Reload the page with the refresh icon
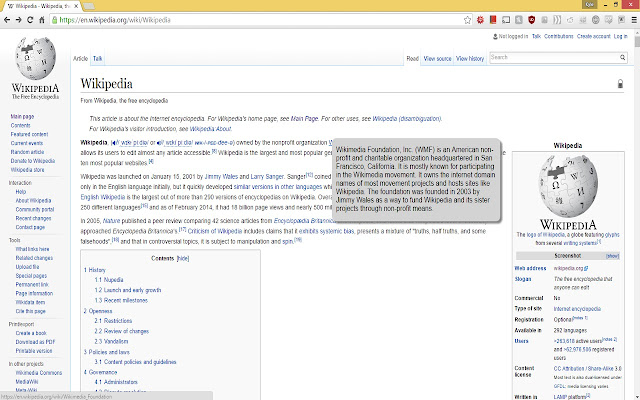 pyautogui.click(x=30, y=20)
